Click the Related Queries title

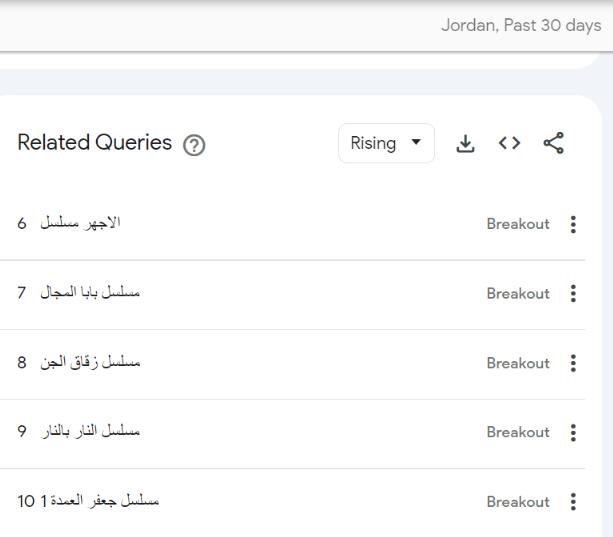(95, 143)
